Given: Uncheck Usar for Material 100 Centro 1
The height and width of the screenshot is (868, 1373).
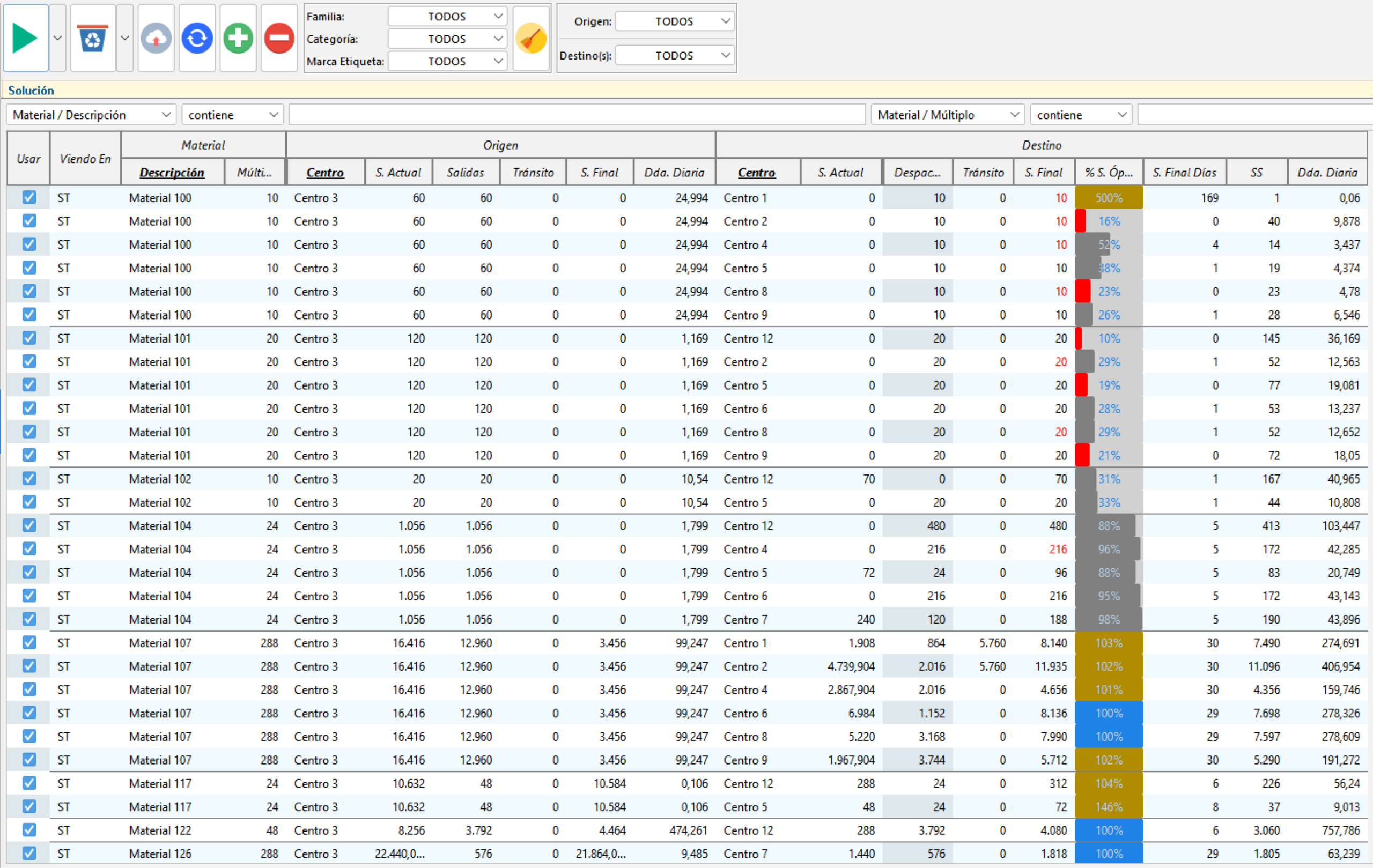Looking at the screenshot, I should [29, 197].
